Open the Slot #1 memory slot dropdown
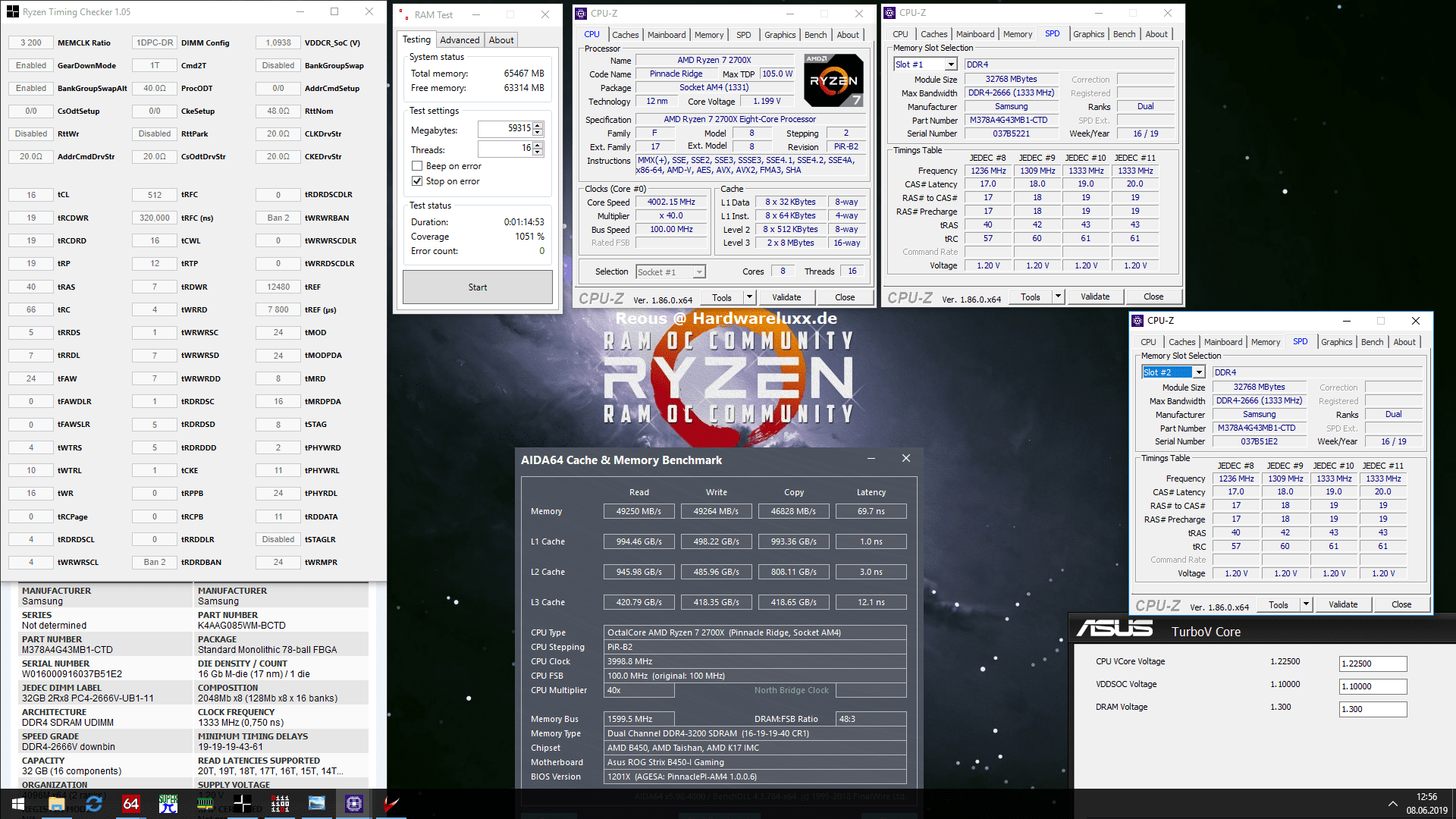Viewport: 1456px width, 819px height. (951, 64)
